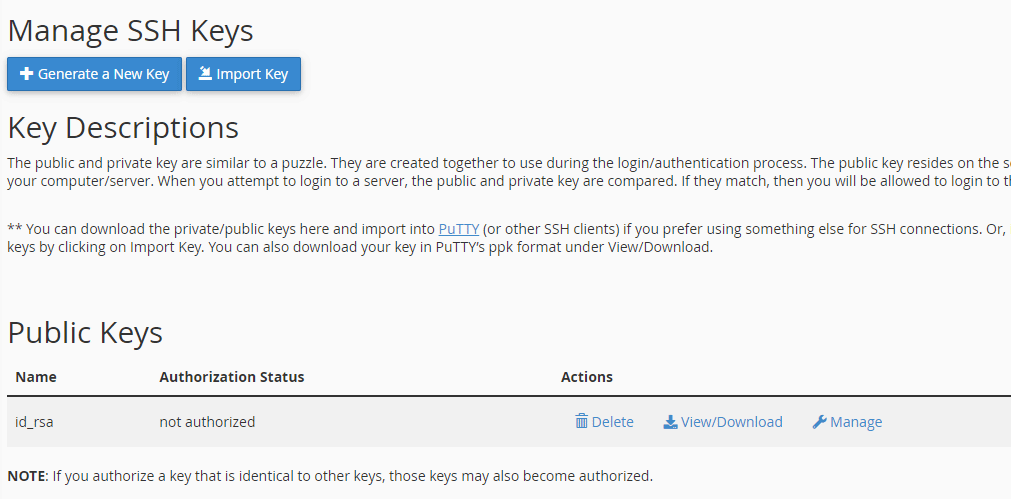Screen dimensions: 1011x499
Task: Click the trash can icon in the id_rsa row
Action: 582,422
